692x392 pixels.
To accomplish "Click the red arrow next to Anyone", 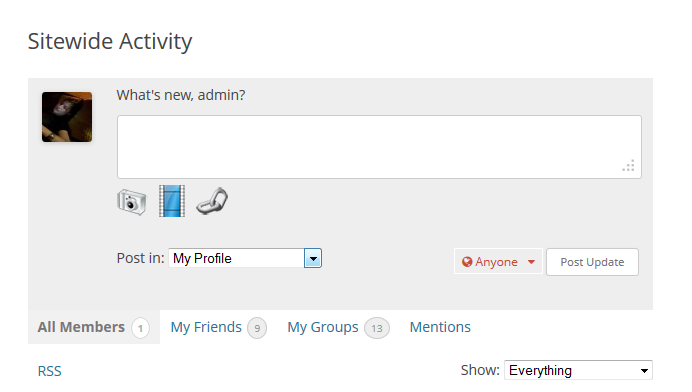I will click(x=531, y=262).
